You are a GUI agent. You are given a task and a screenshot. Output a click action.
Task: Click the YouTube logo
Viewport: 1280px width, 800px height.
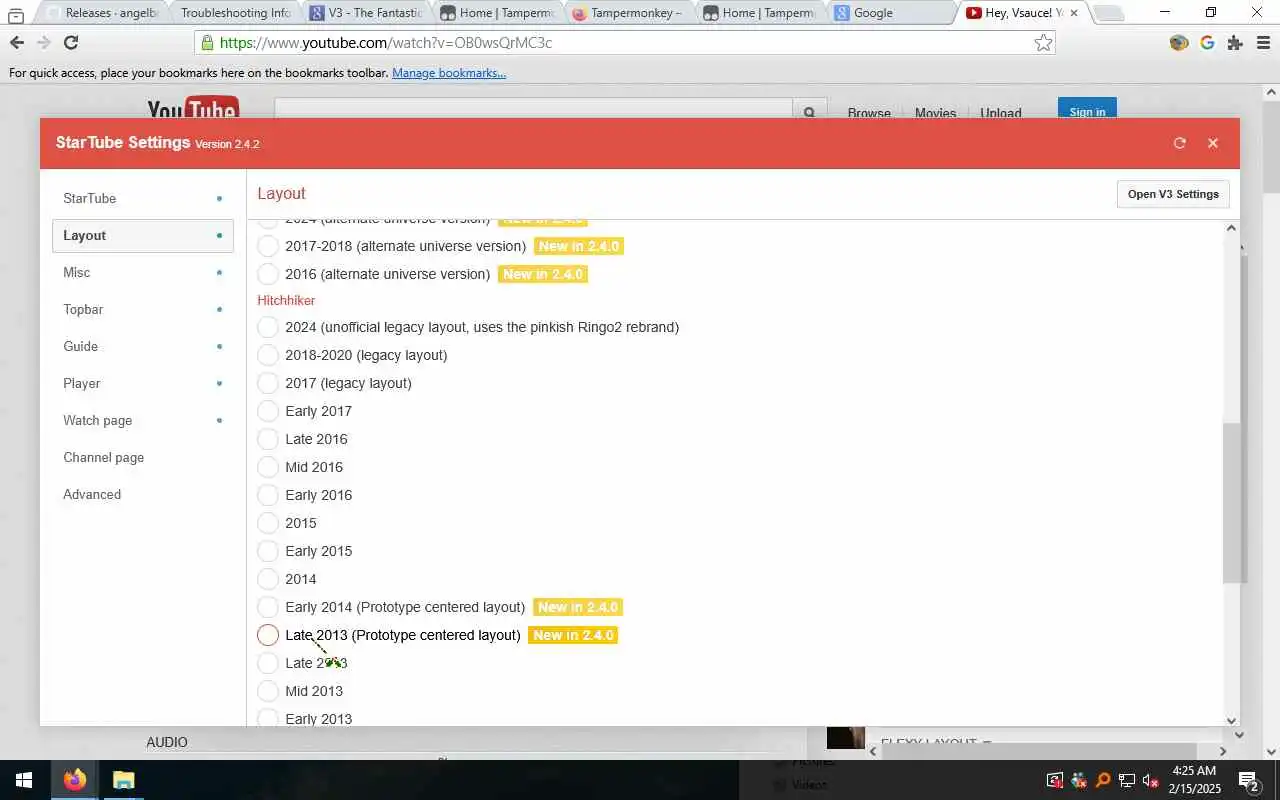[192, 110]
